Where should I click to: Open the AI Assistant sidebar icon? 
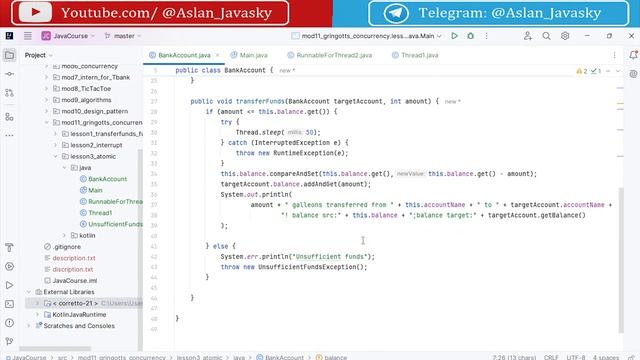(x=633, y=74)
